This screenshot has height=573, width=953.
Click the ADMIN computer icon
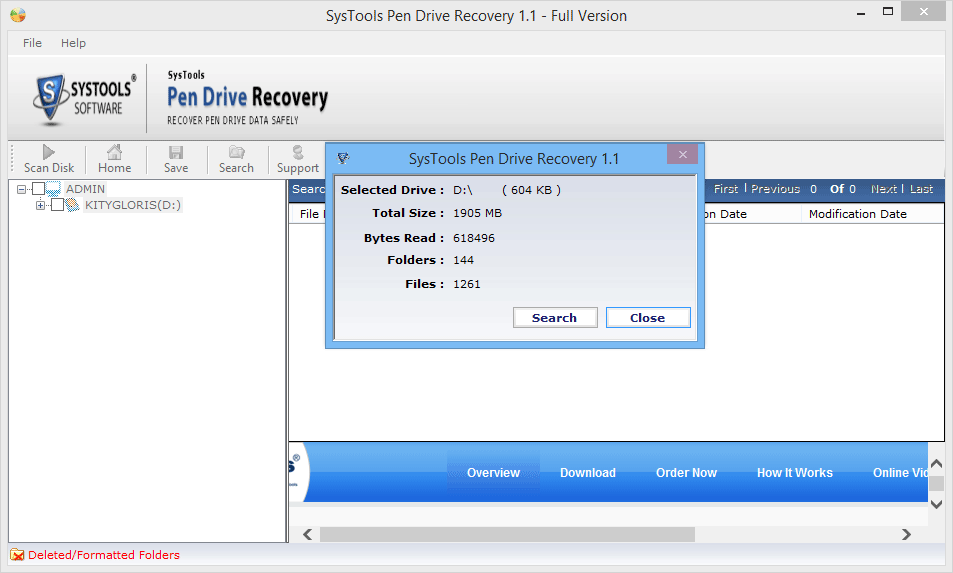tap(53, 189)
